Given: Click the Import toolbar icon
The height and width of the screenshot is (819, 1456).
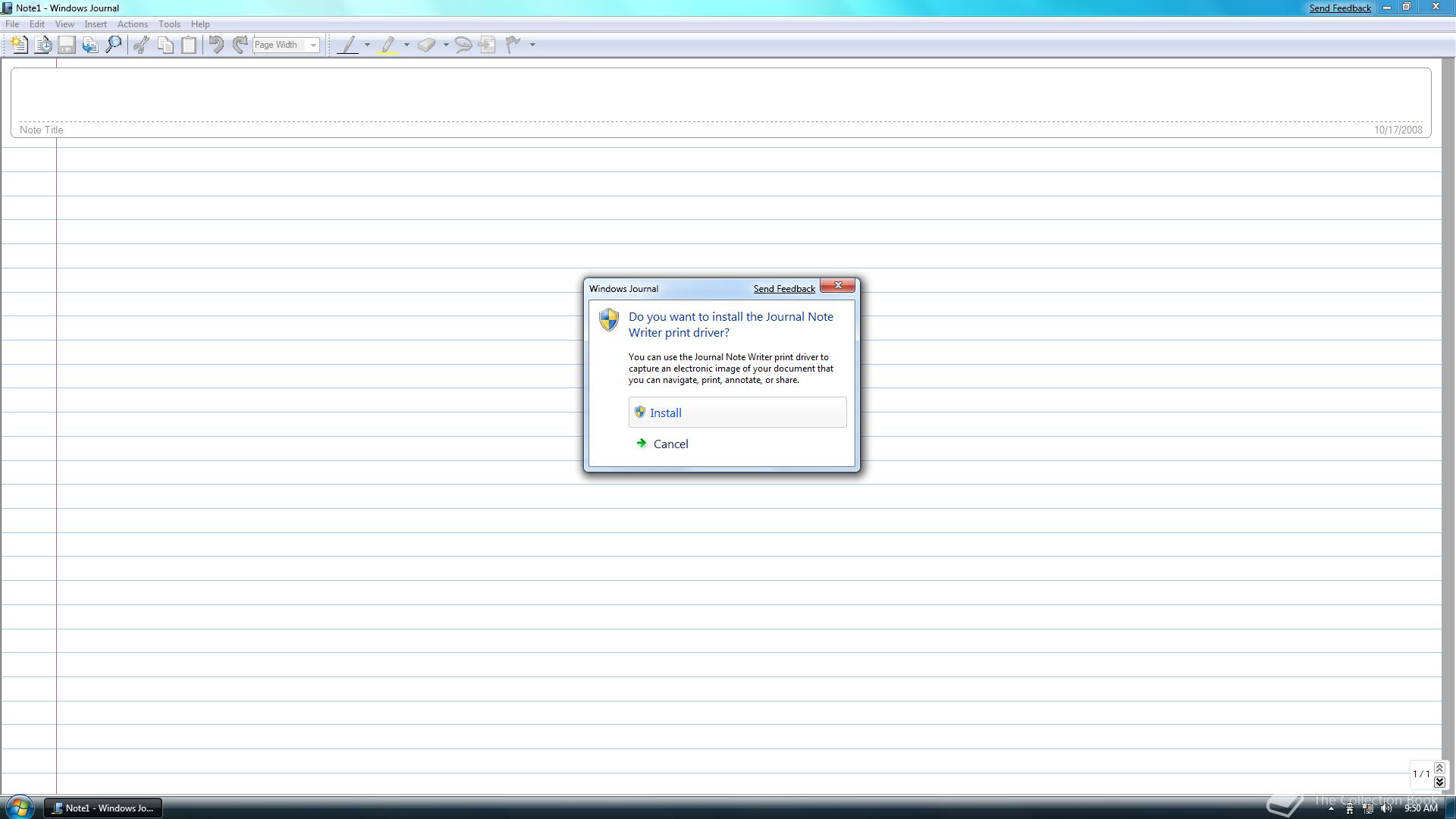Looking at the screenshot, I should [90, 45].
